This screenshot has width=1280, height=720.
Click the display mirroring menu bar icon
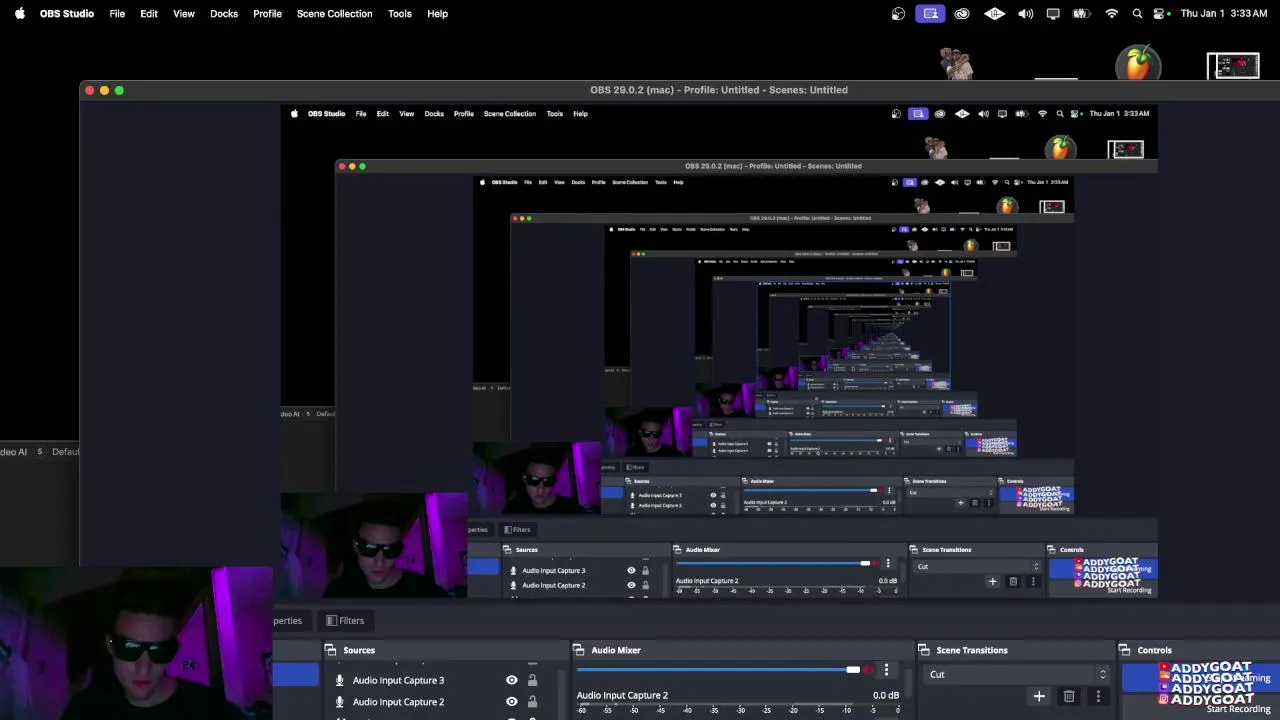[1053, 14]
